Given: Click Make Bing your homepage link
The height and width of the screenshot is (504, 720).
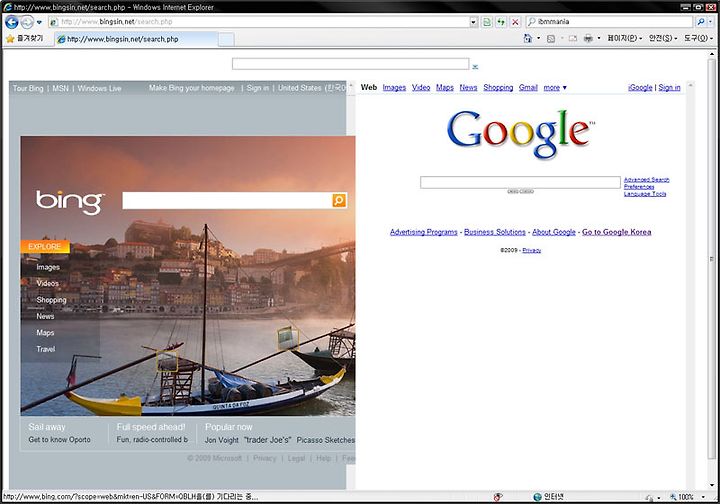Looking at the screenshot, I should (x=191, y=88).
